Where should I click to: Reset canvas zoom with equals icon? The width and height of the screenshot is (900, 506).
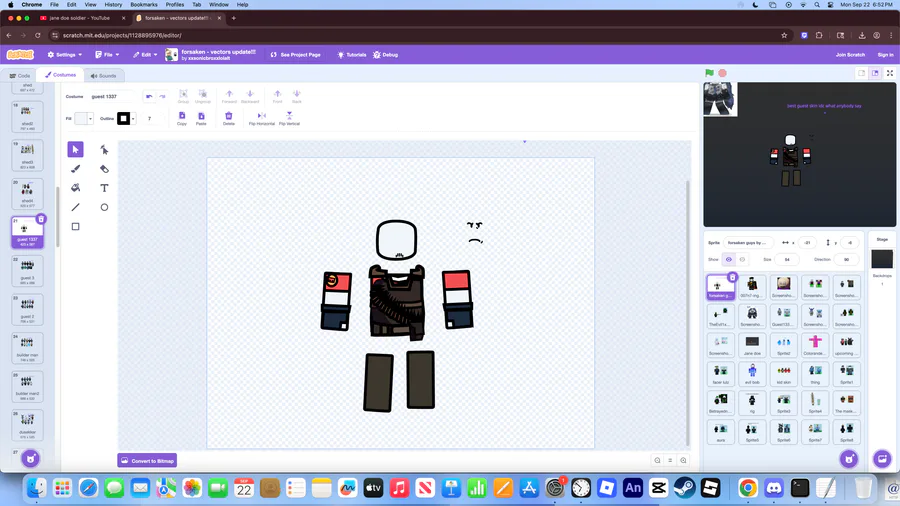coord(670,460)
